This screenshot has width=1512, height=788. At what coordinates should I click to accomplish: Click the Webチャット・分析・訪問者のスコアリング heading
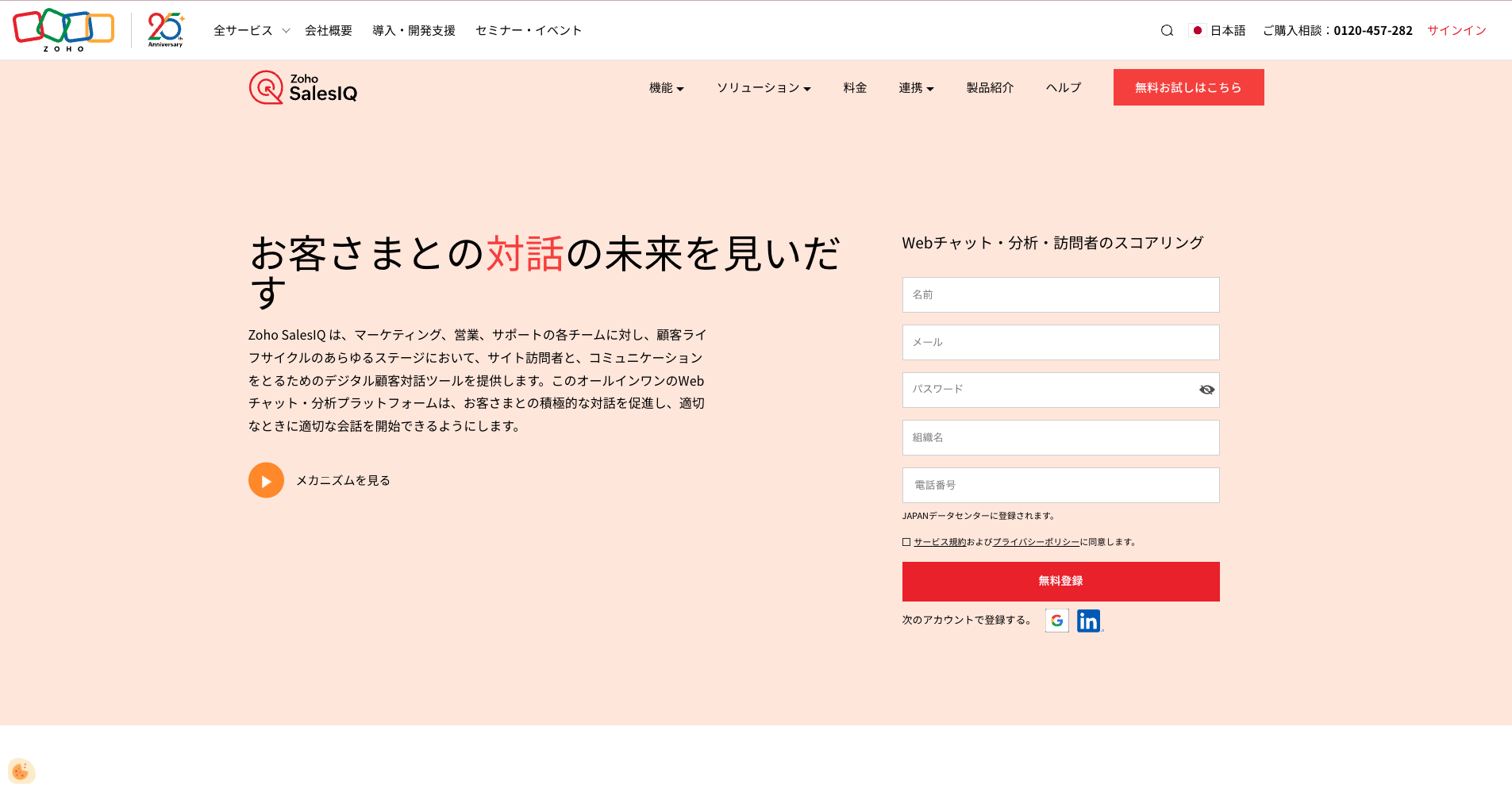click(1052, 243)
